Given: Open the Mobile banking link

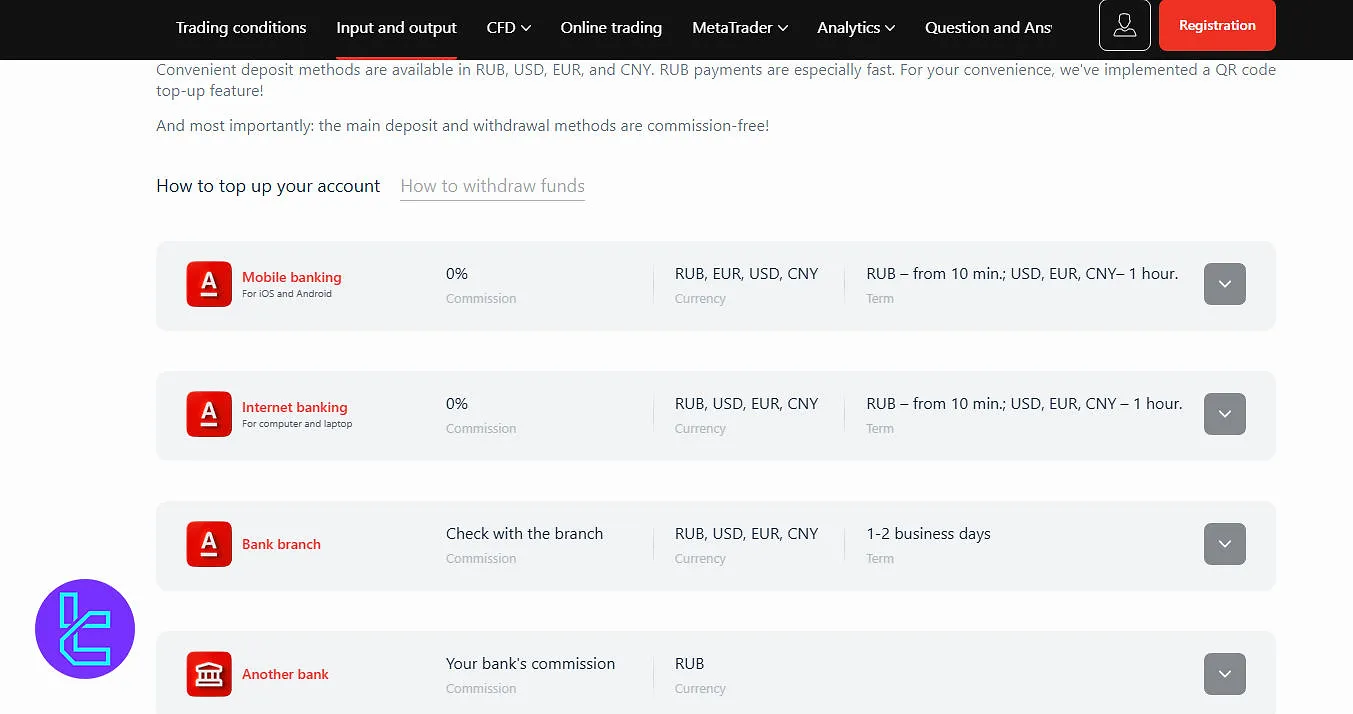Looking at the screenshot, I should (291, 277).
